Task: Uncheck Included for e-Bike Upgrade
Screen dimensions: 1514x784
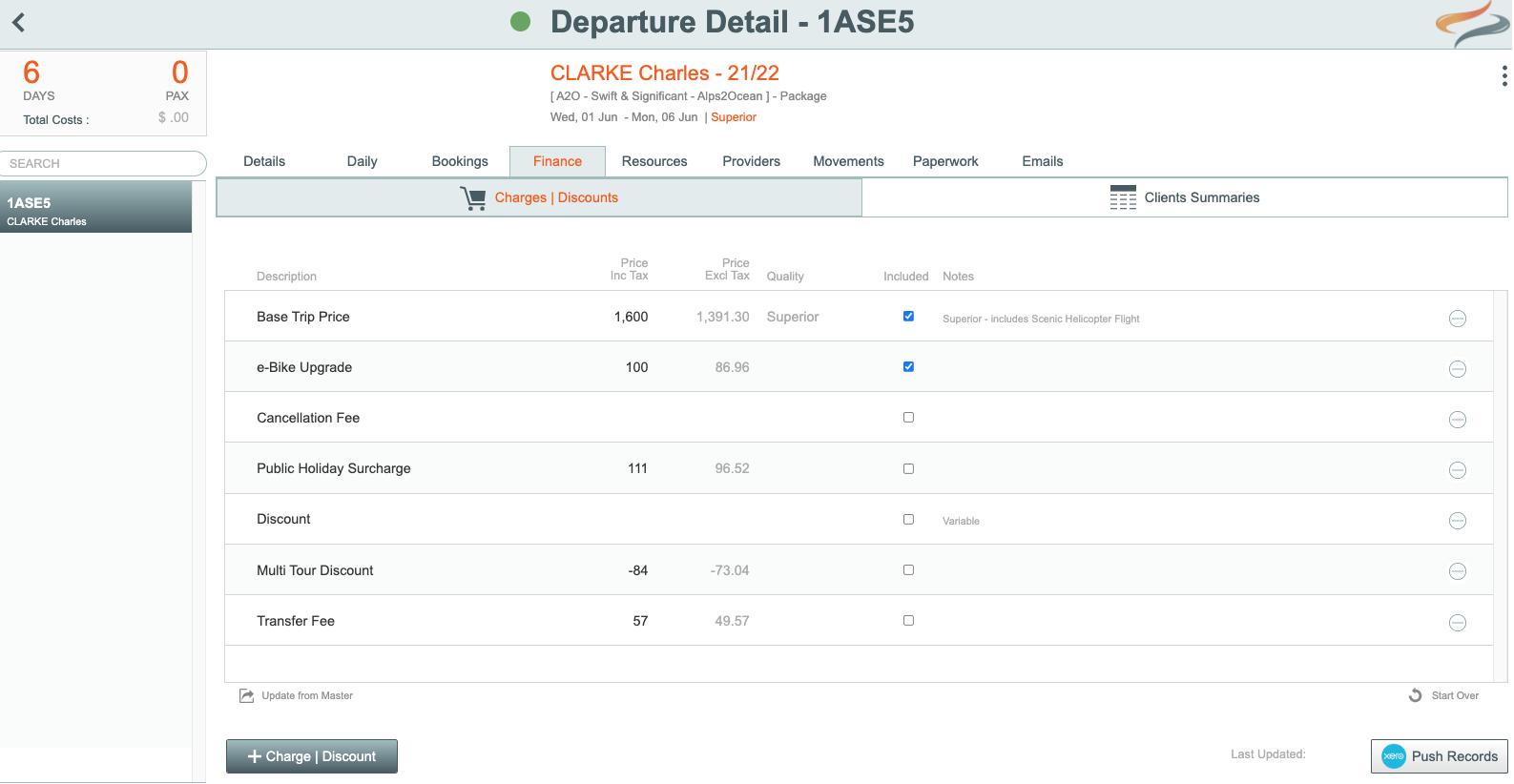Action: point(908,367)
